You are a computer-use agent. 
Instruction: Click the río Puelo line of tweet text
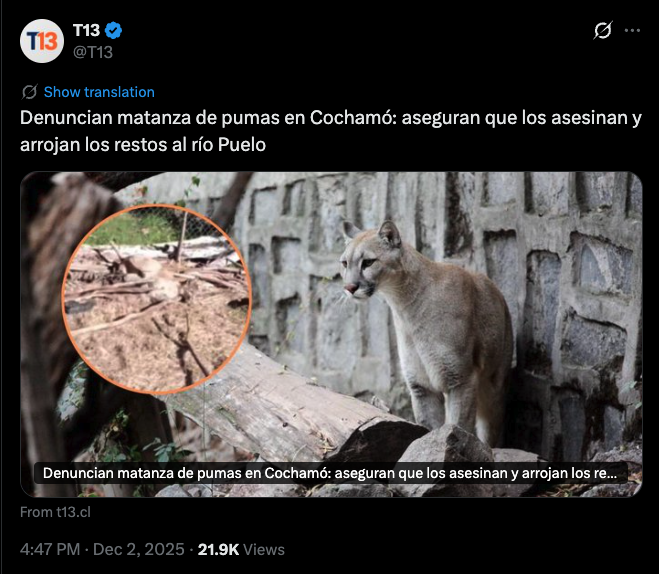click(x=143, y=145)
